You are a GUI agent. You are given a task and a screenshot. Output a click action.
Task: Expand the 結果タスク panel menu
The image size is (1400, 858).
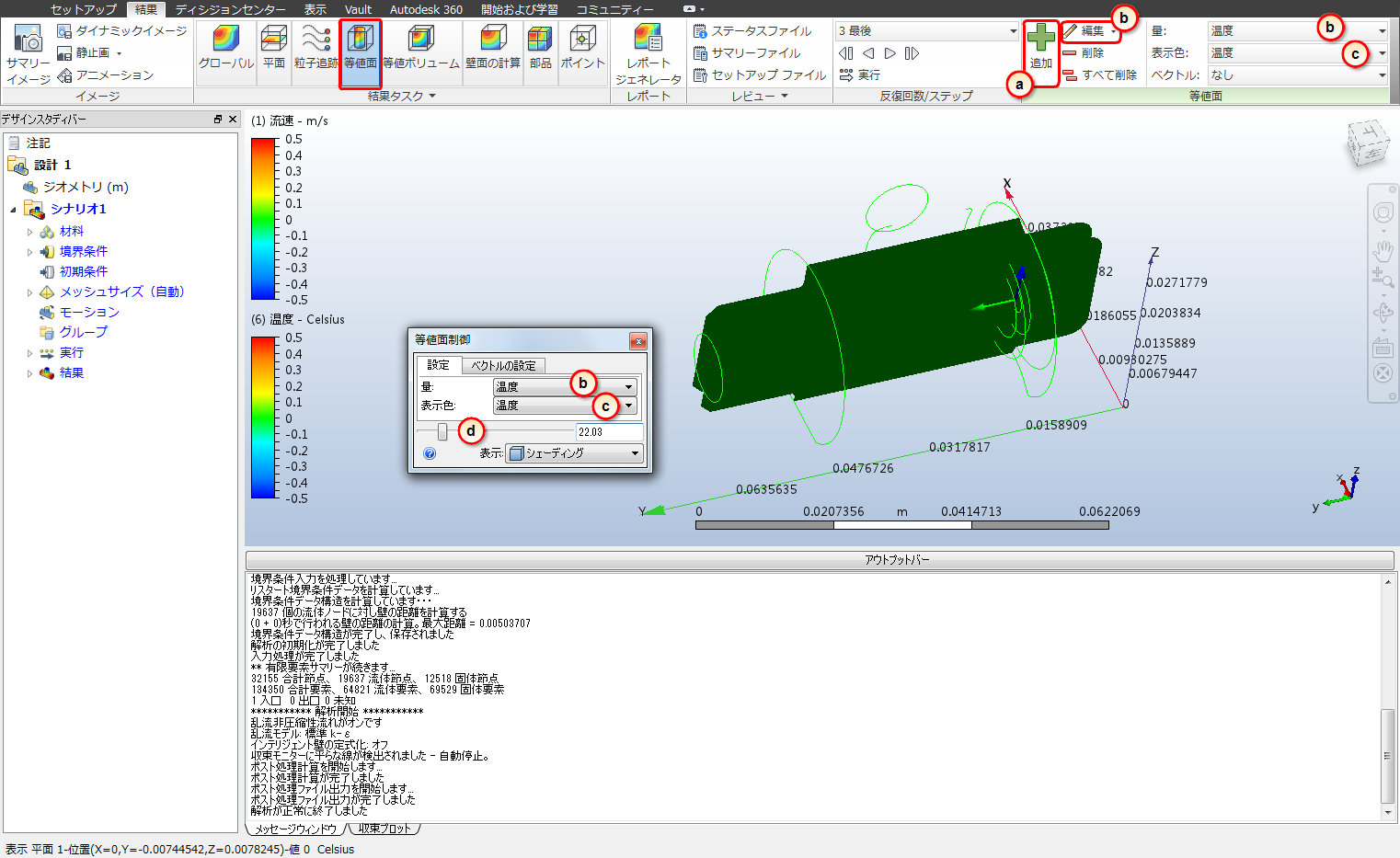click(402, 96)
